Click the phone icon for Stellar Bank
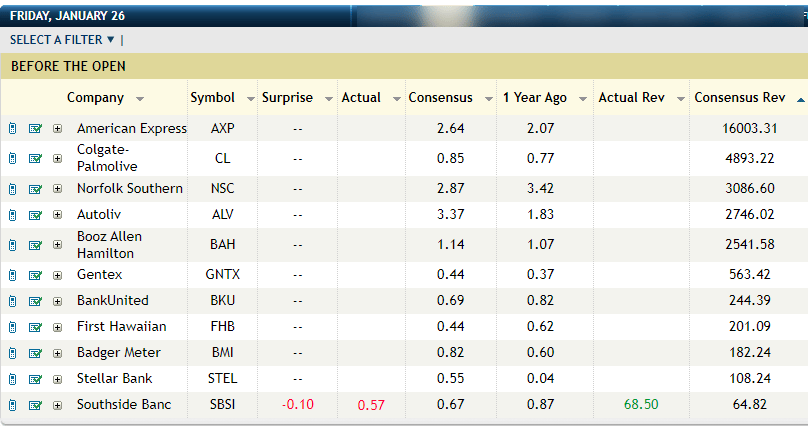808x426 pixels. (x=12, y=379)
